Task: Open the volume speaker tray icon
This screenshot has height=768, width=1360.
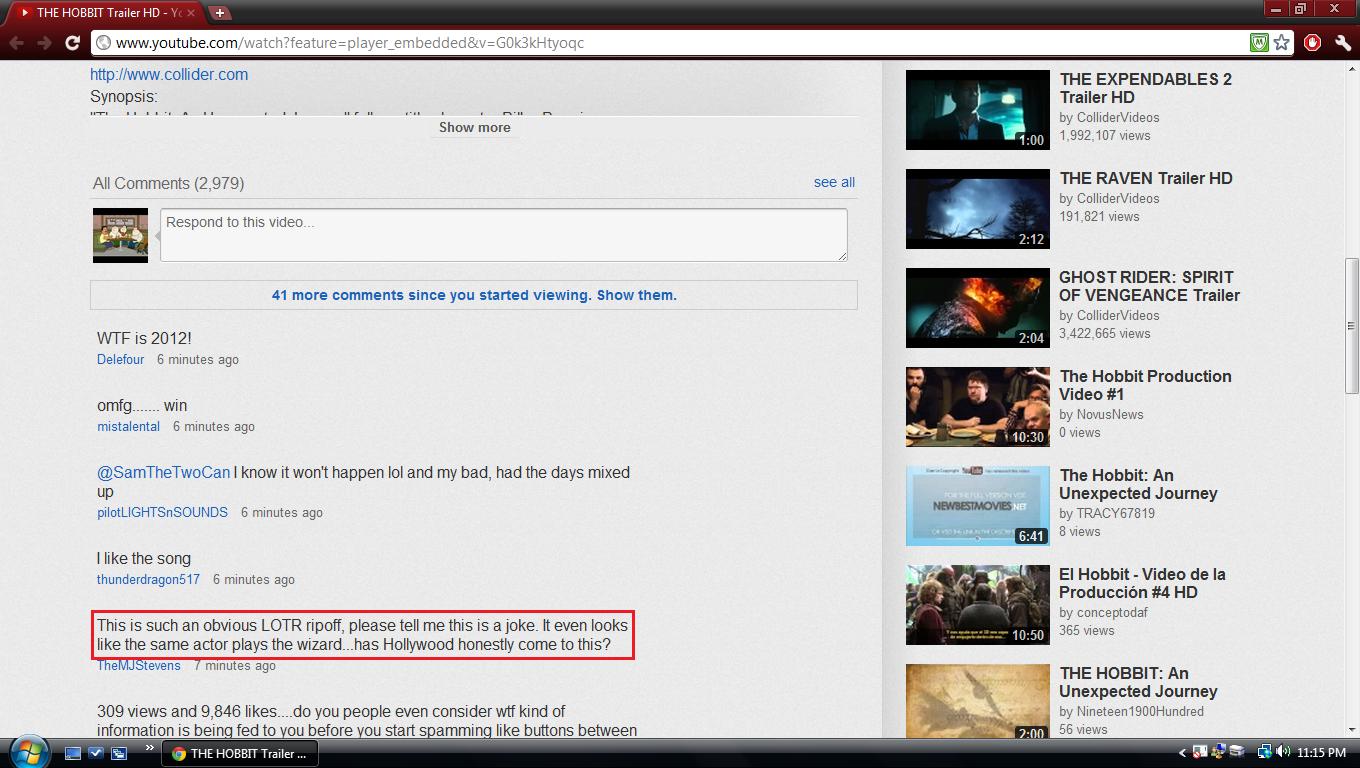Action: tap(1282, 753)
